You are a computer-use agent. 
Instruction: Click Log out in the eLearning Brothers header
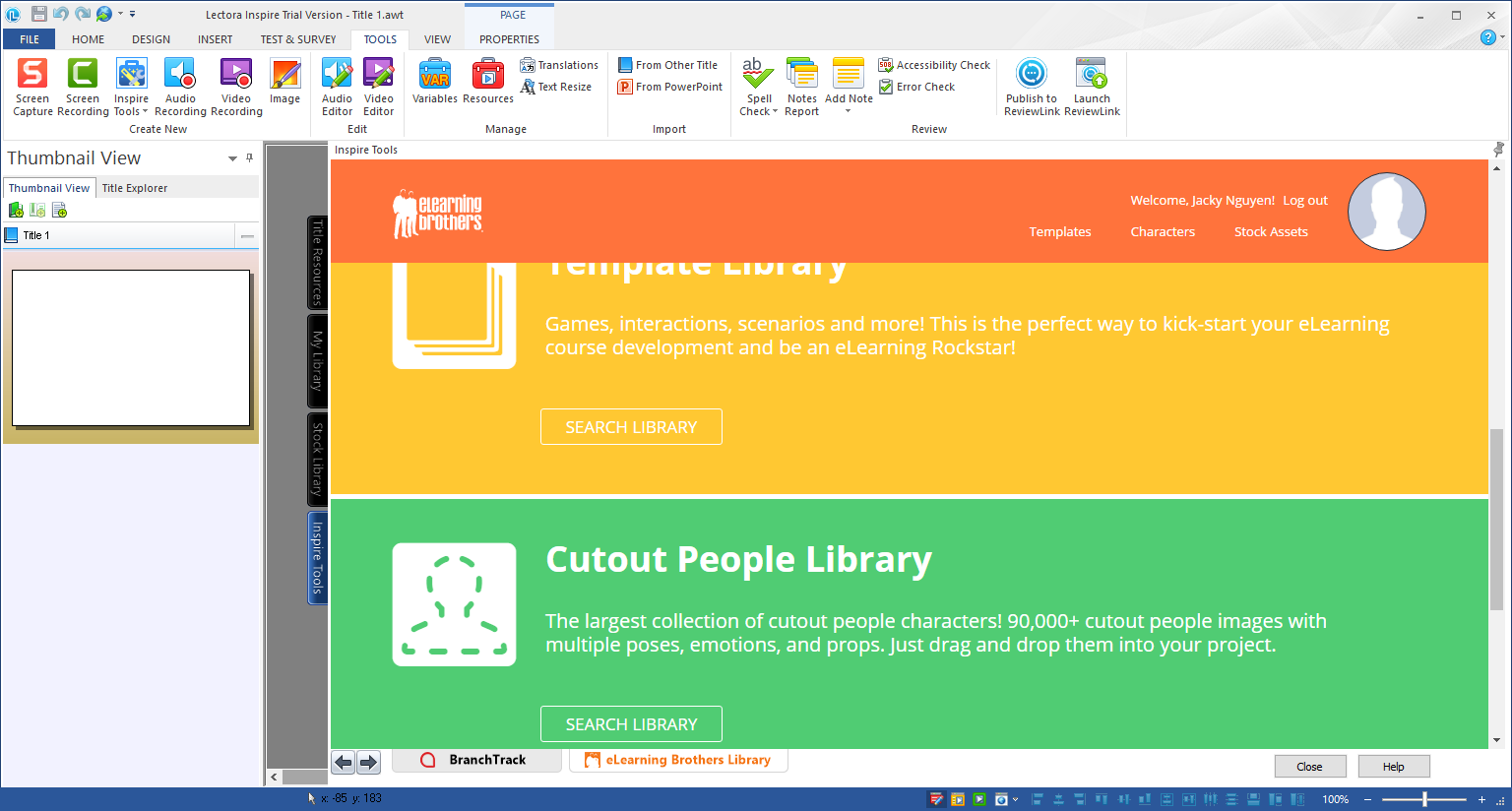[1304, 200]
